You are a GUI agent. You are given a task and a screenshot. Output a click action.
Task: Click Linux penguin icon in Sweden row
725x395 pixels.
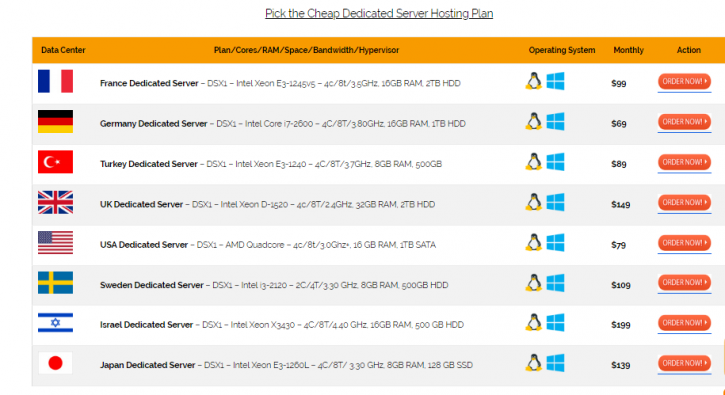[x=534, y=283]
